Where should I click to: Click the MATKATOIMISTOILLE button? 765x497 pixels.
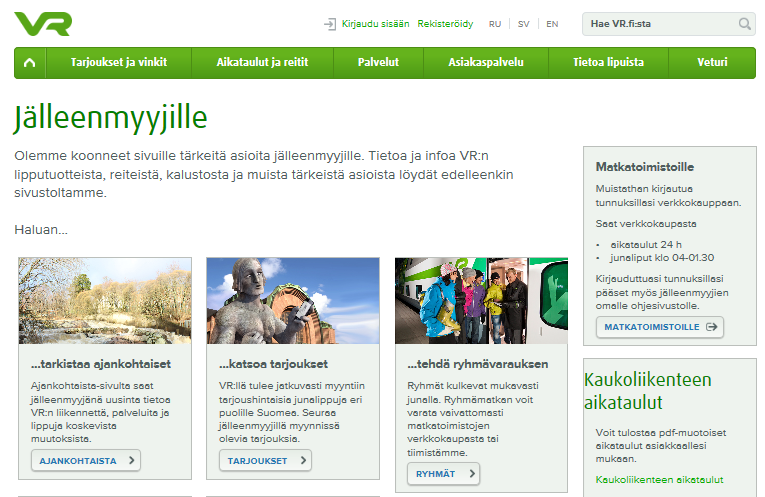pyautogui.click(x=660, y=327)
